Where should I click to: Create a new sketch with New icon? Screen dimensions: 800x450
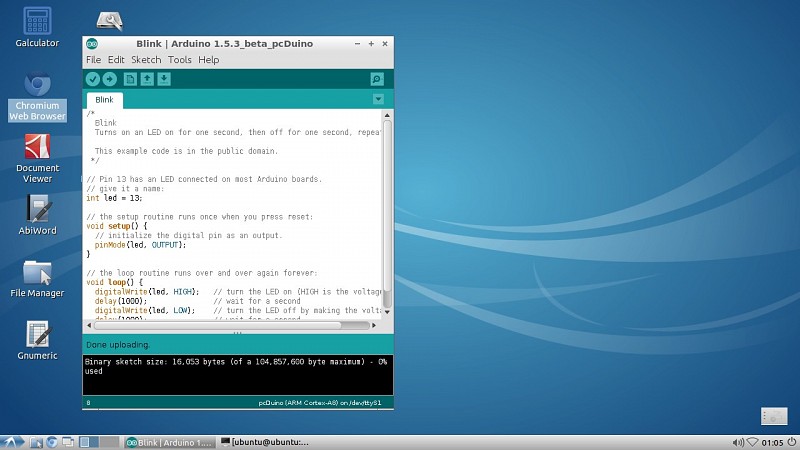tap(130, 79)
